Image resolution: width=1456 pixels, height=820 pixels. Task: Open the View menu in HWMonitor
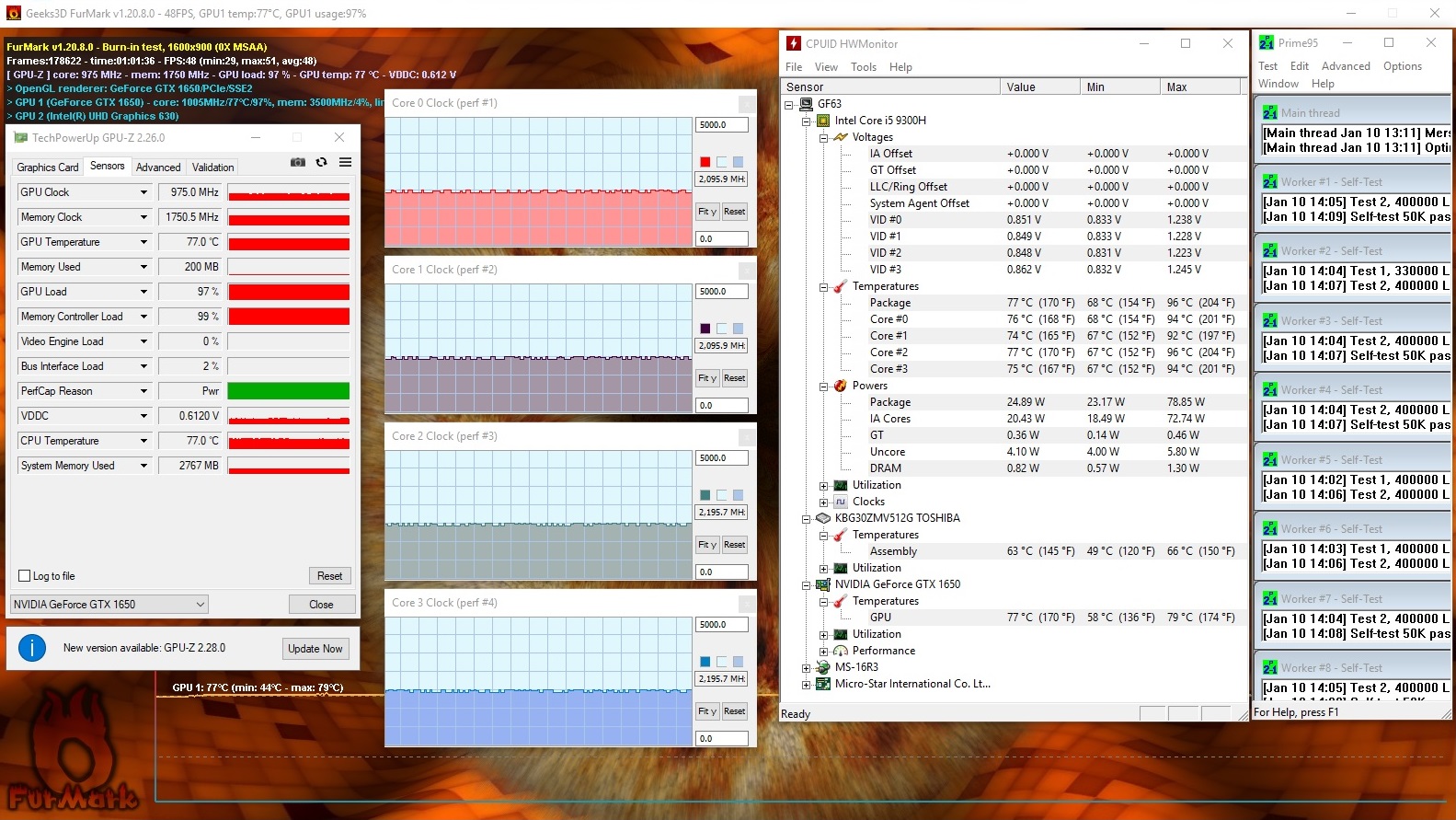[x=826, y=67]
